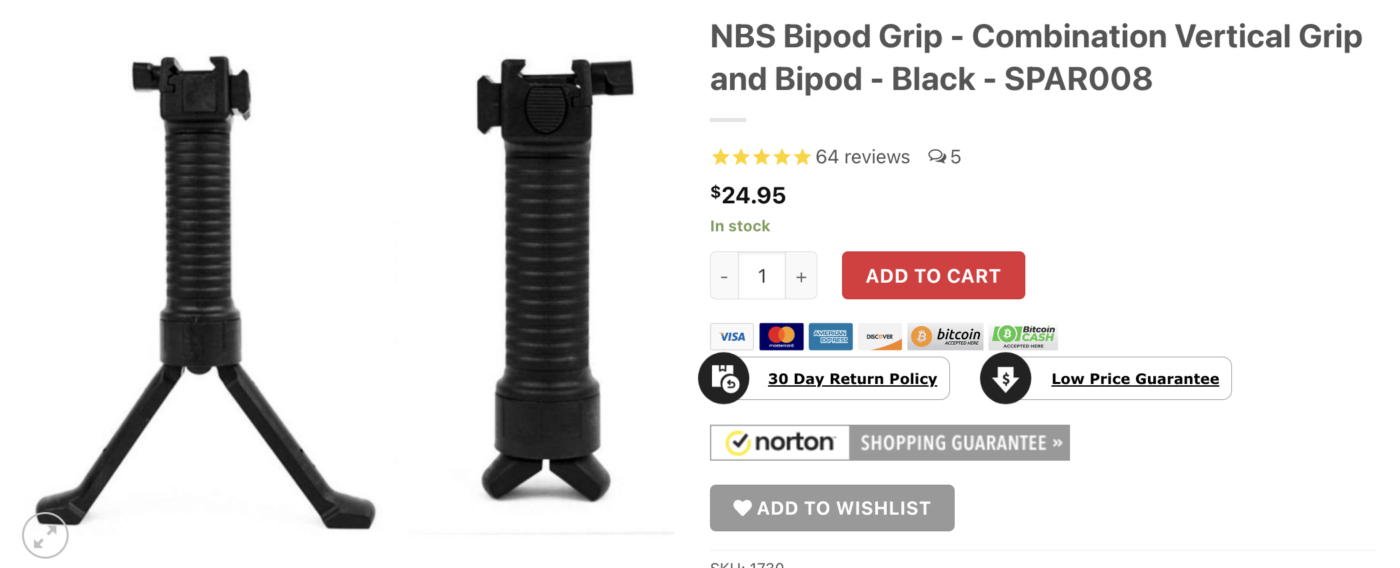The height and width of the screenshot is (568, 1400).
Task: Click the Add to Cart button
Action: point(933,276)
